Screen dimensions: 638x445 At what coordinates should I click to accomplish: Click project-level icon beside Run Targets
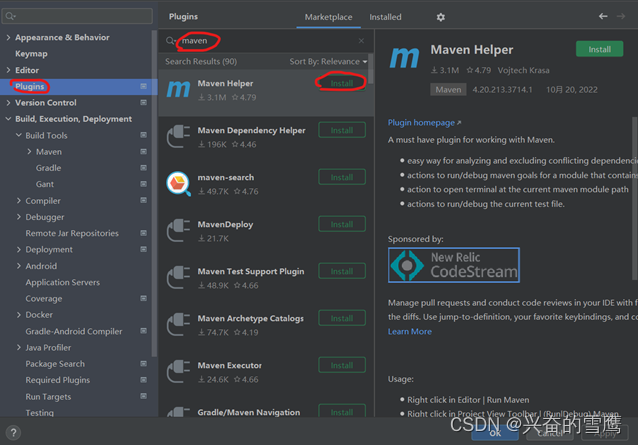tap(144, 396)
